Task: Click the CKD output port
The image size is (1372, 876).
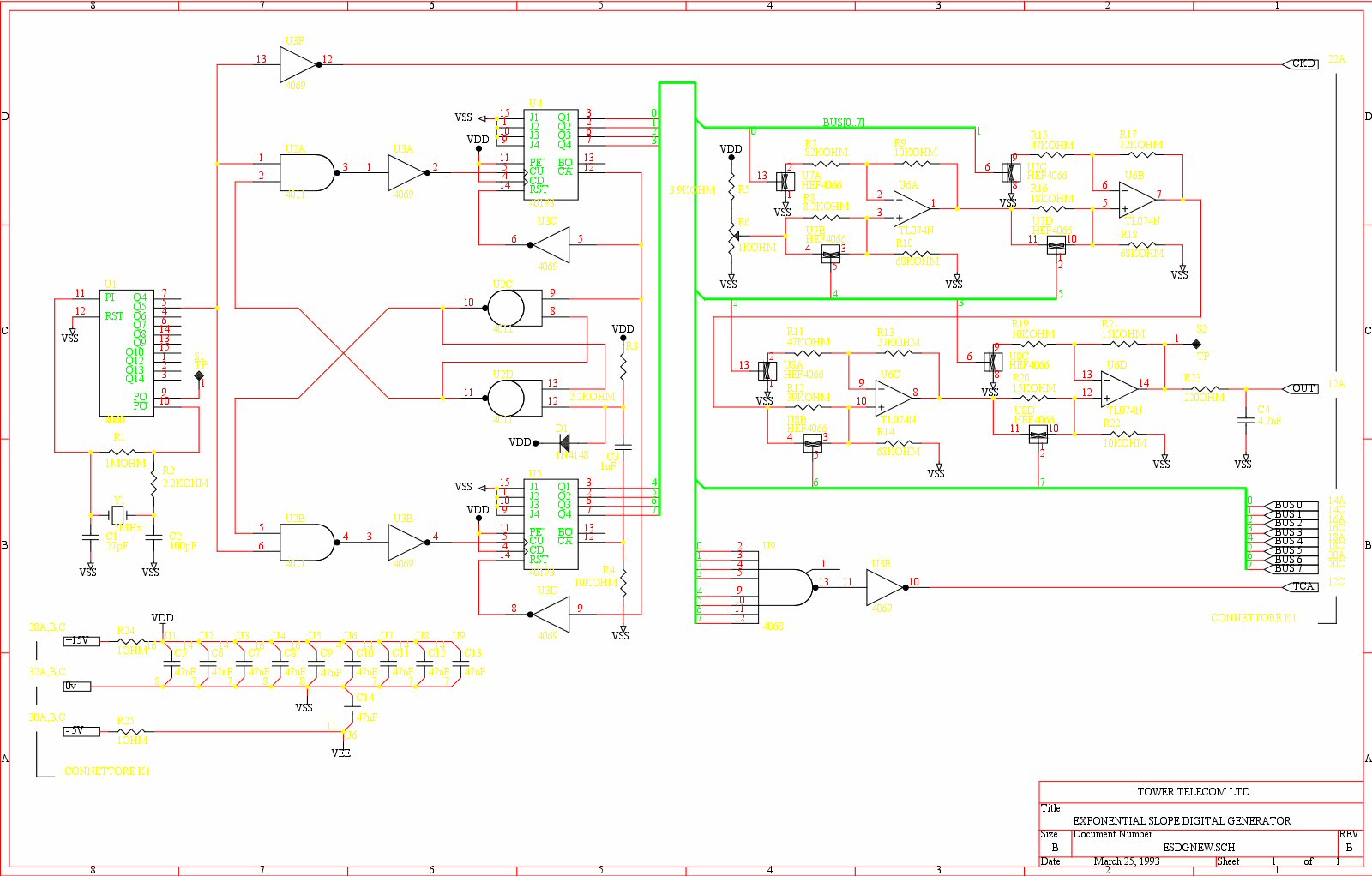Action: tap(1300, 64)
